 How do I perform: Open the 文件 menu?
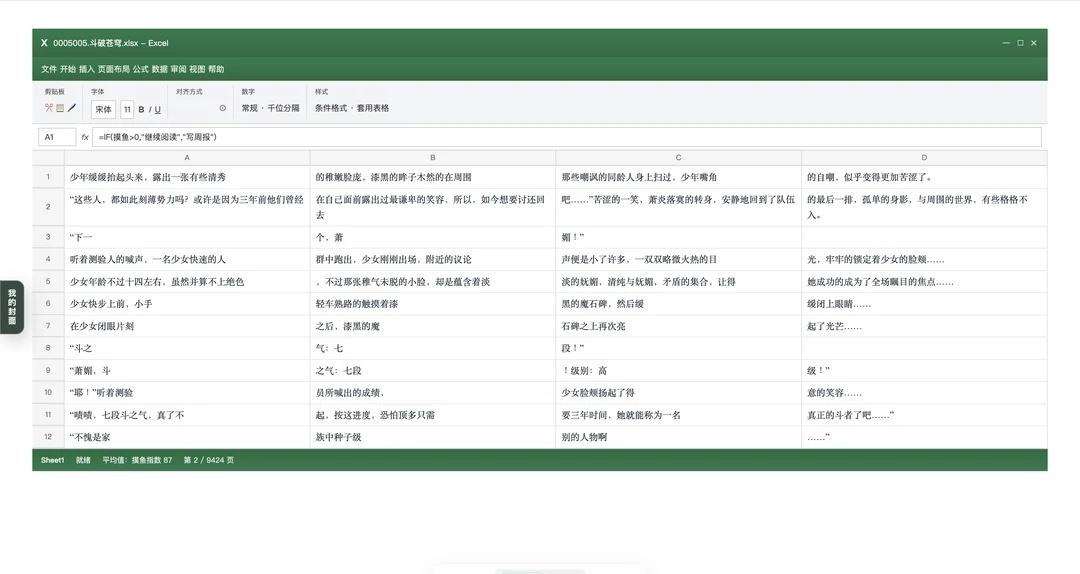point(49,69)
